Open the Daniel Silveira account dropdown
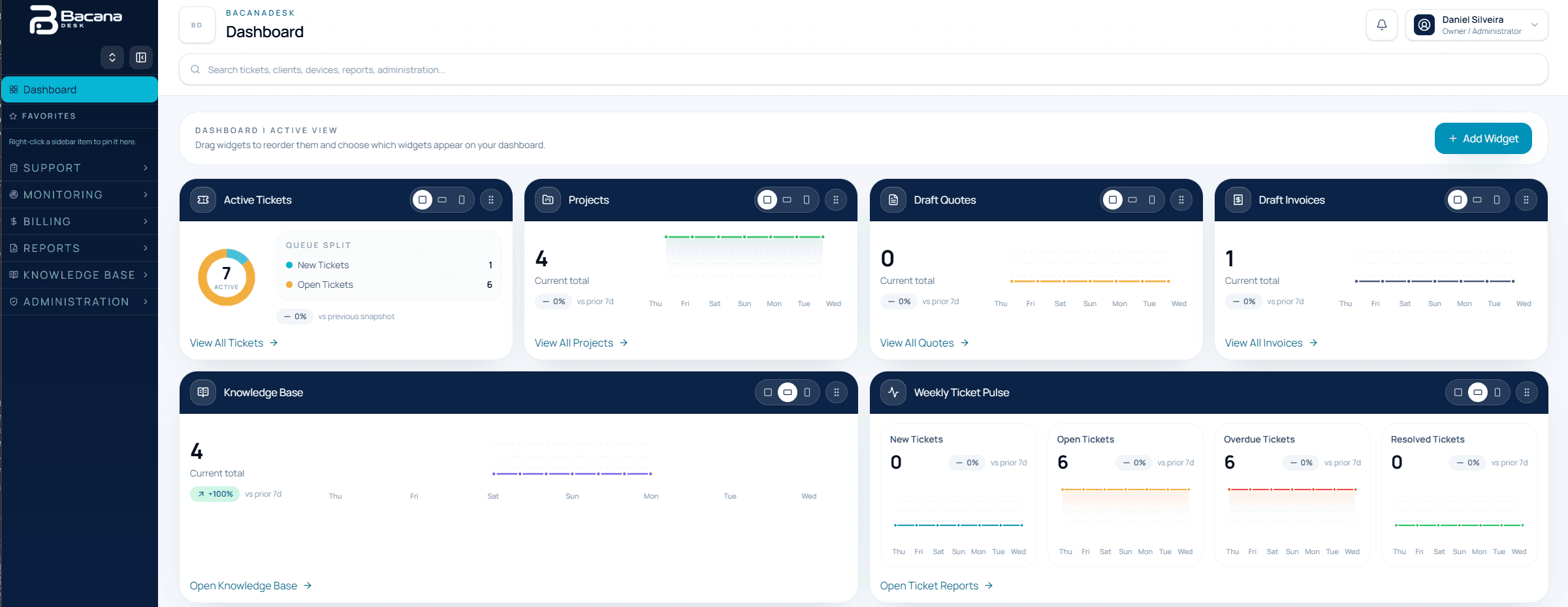The width and height of the screenshot is (1568, 607). 1477,25
